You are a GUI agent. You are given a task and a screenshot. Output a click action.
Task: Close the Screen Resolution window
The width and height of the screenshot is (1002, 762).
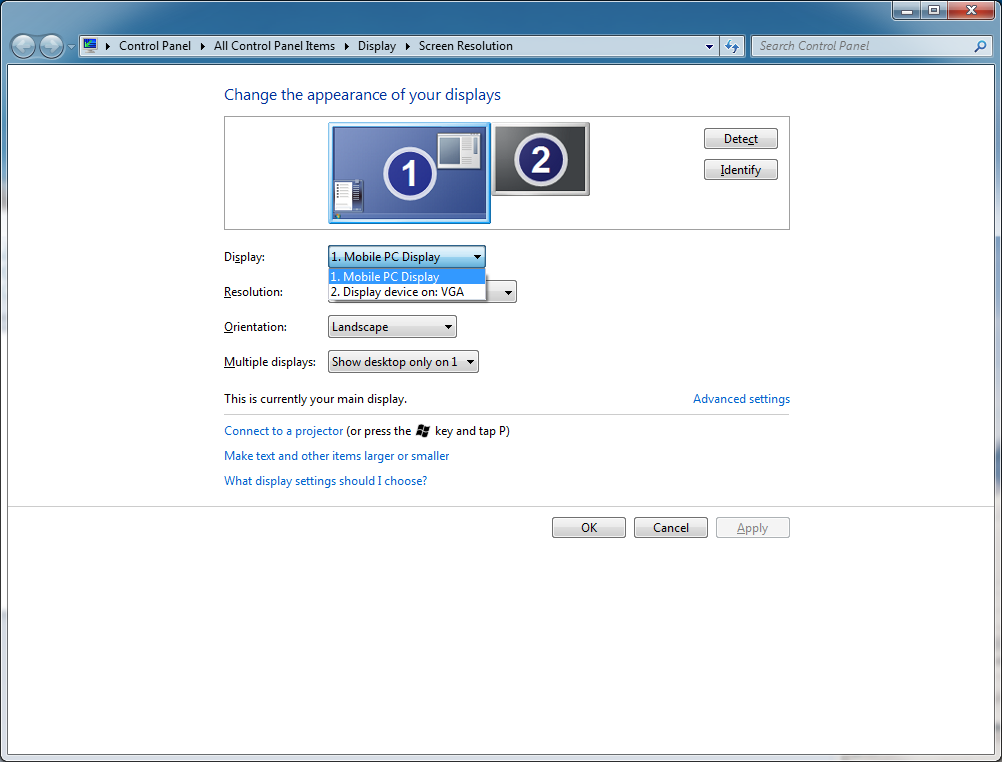point(971,11)
